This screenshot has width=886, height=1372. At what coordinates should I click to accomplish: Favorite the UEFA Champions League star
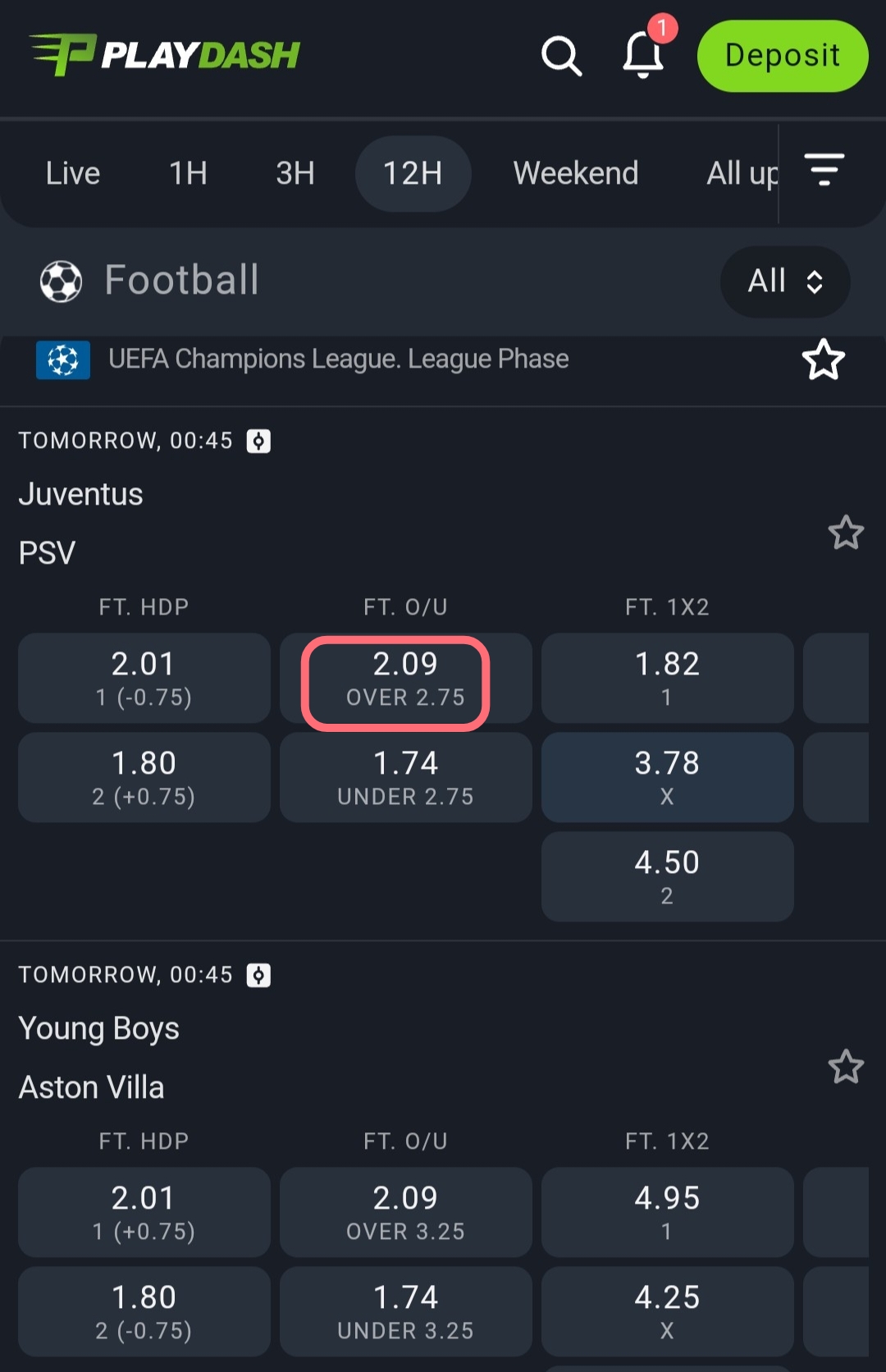tap(823, 359)
